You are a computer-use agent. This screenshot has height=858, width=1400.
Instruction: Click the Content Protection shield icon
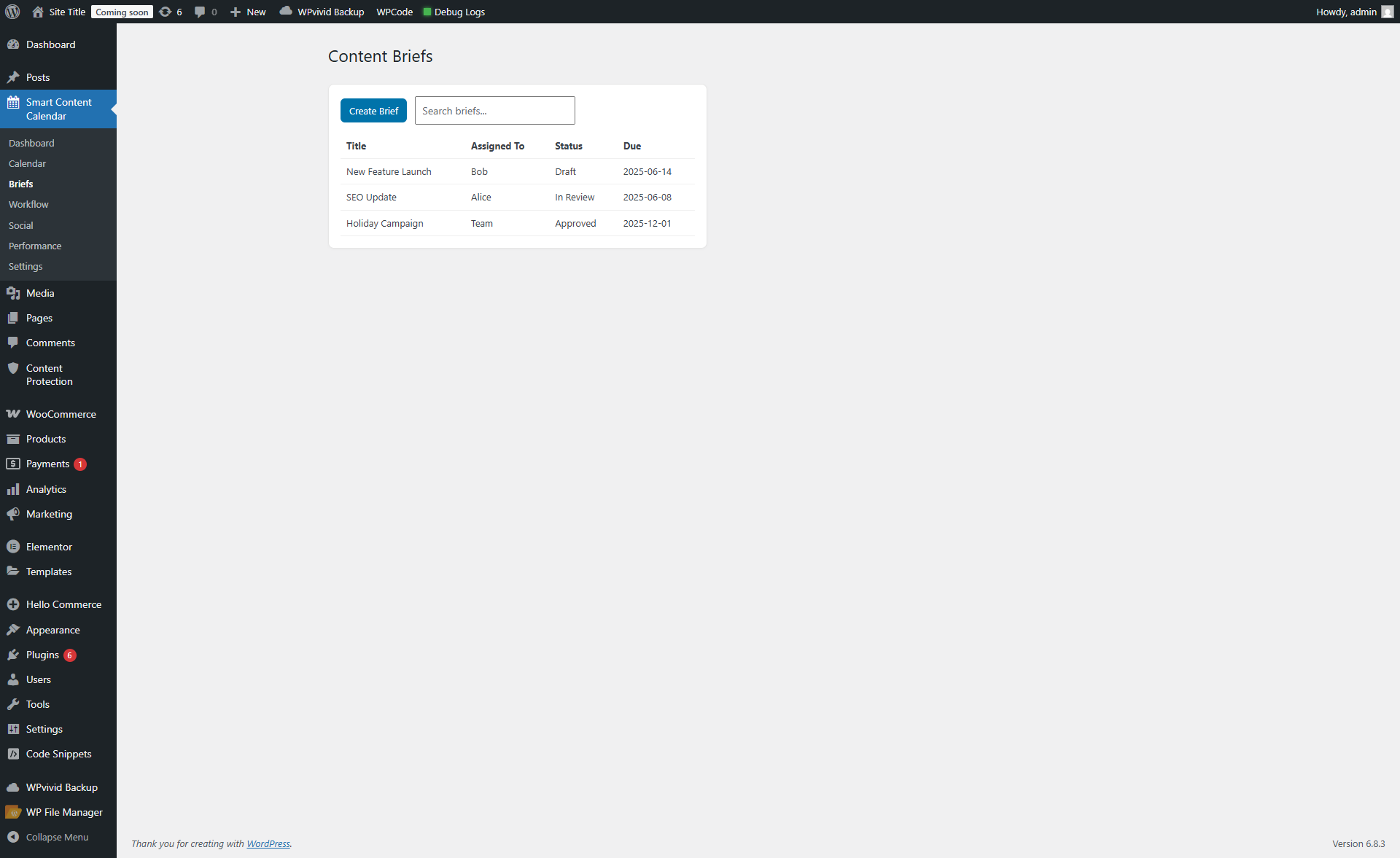pyautogui.click(x=13, y=368)
